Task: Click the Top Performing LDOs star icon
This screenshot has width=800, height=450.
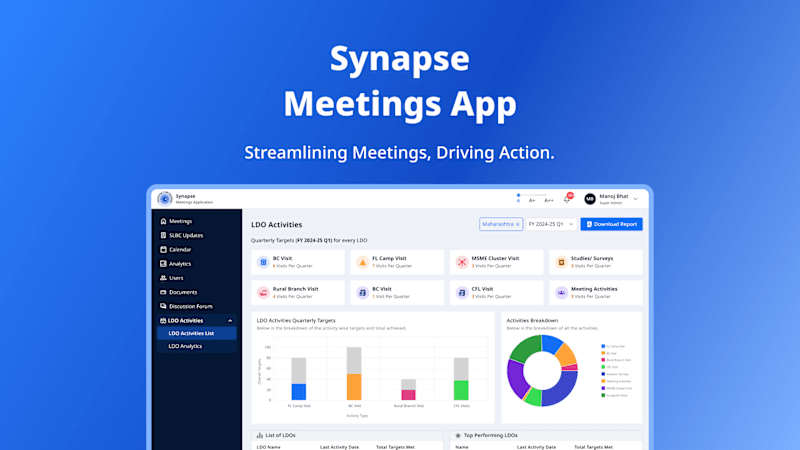Action: (x=458, y=436)
